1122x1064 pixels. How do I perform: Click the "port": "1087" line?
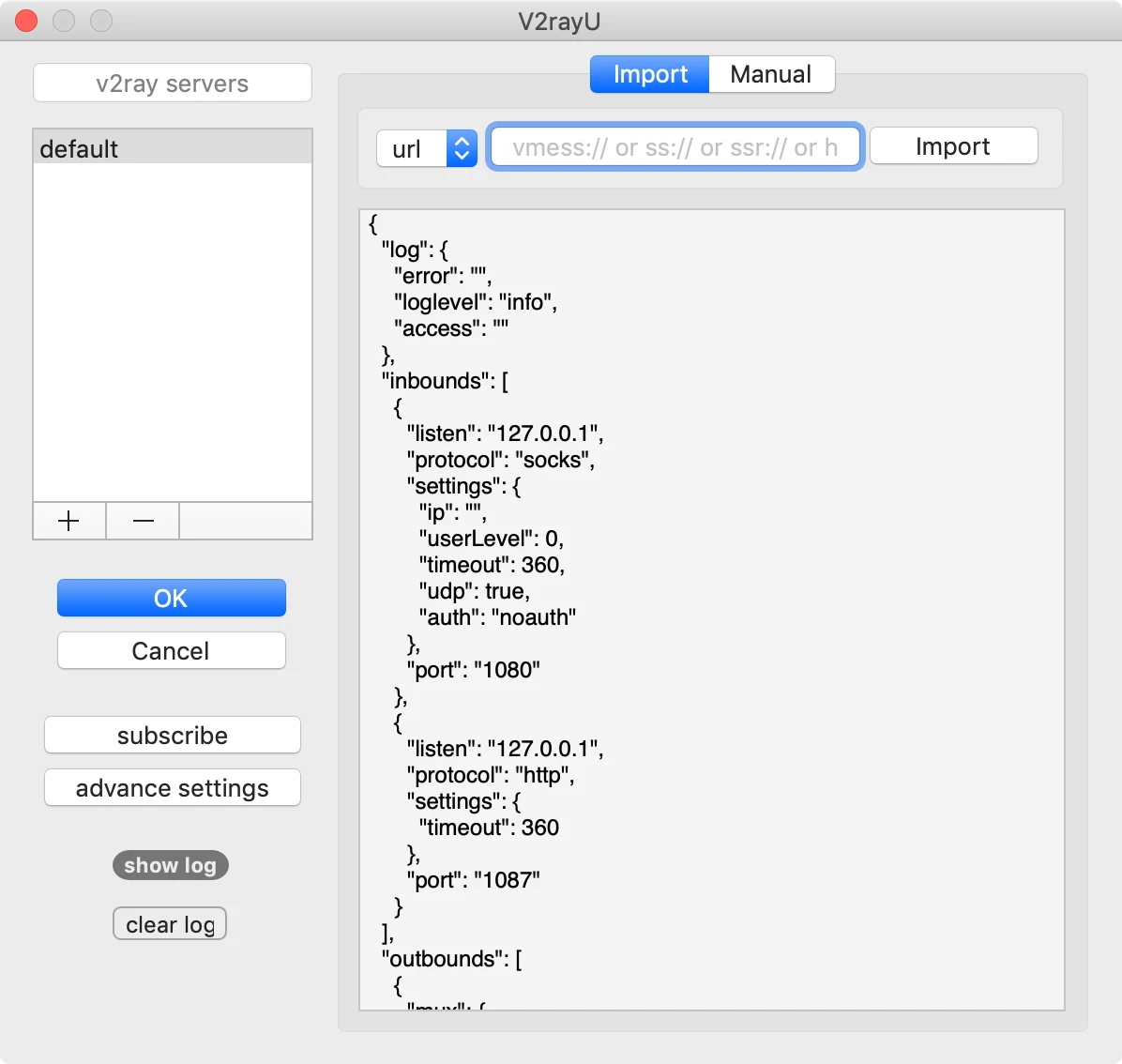tap(473, 880)
